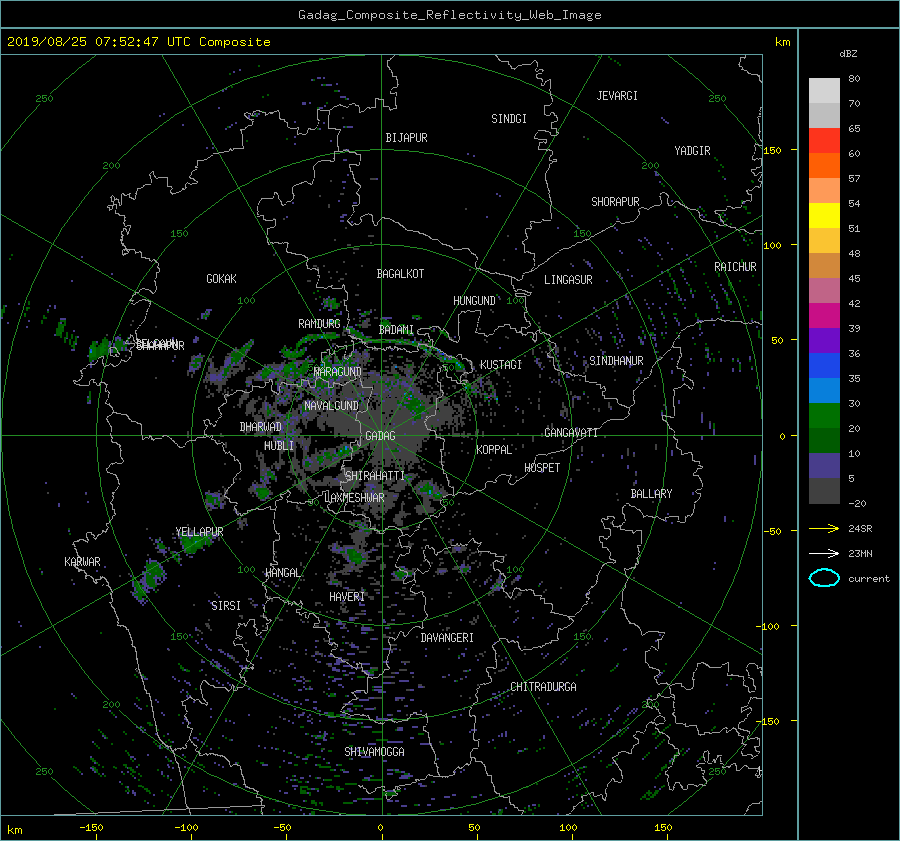The image size is (900, 841).
Task: Click the HAVERI city label
Action: click(347, 596)
